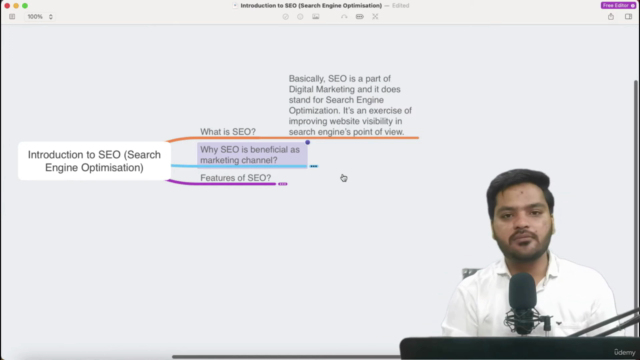Open the 100% zoom level dropdown

[x=40, y=17]
